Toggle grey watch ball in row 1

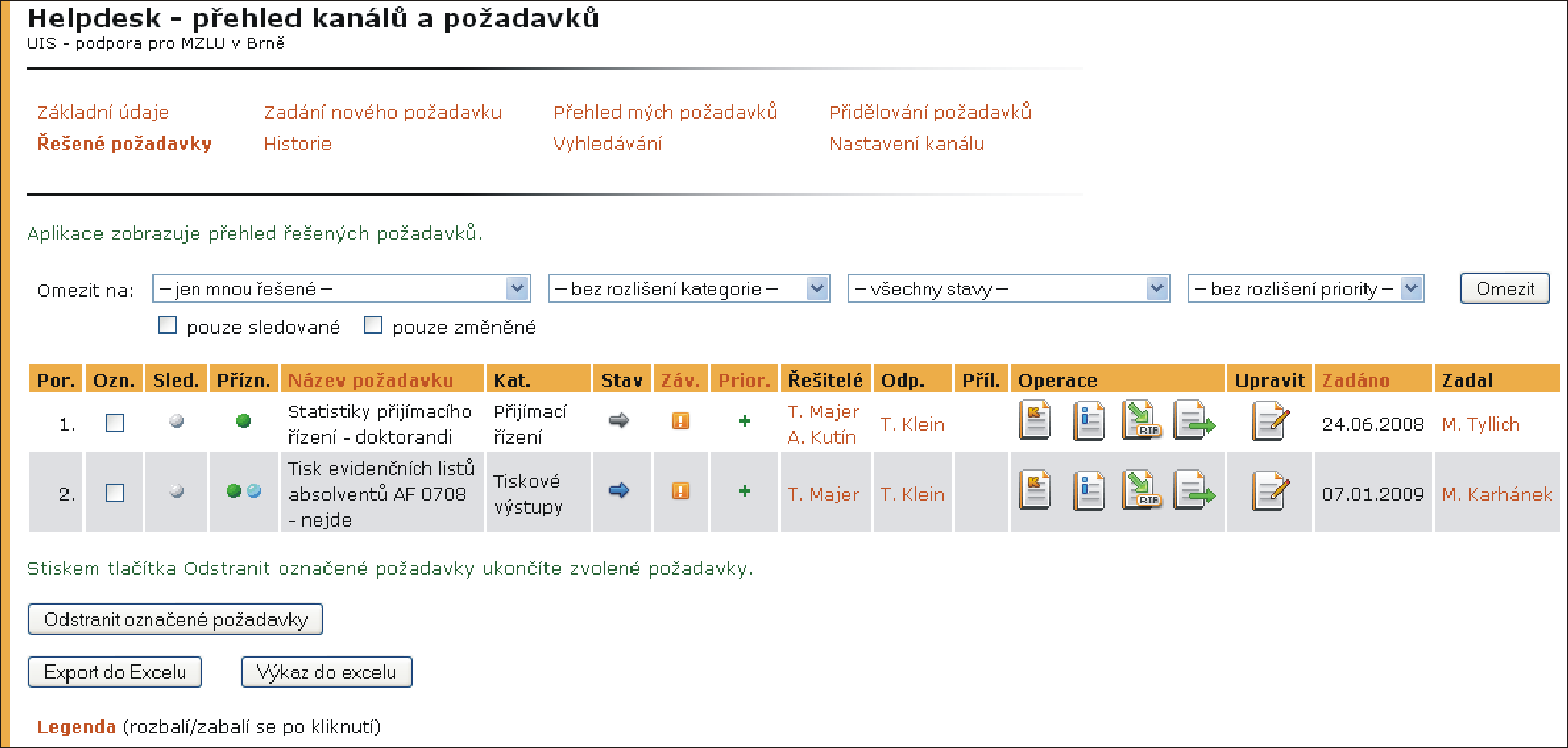177,421
